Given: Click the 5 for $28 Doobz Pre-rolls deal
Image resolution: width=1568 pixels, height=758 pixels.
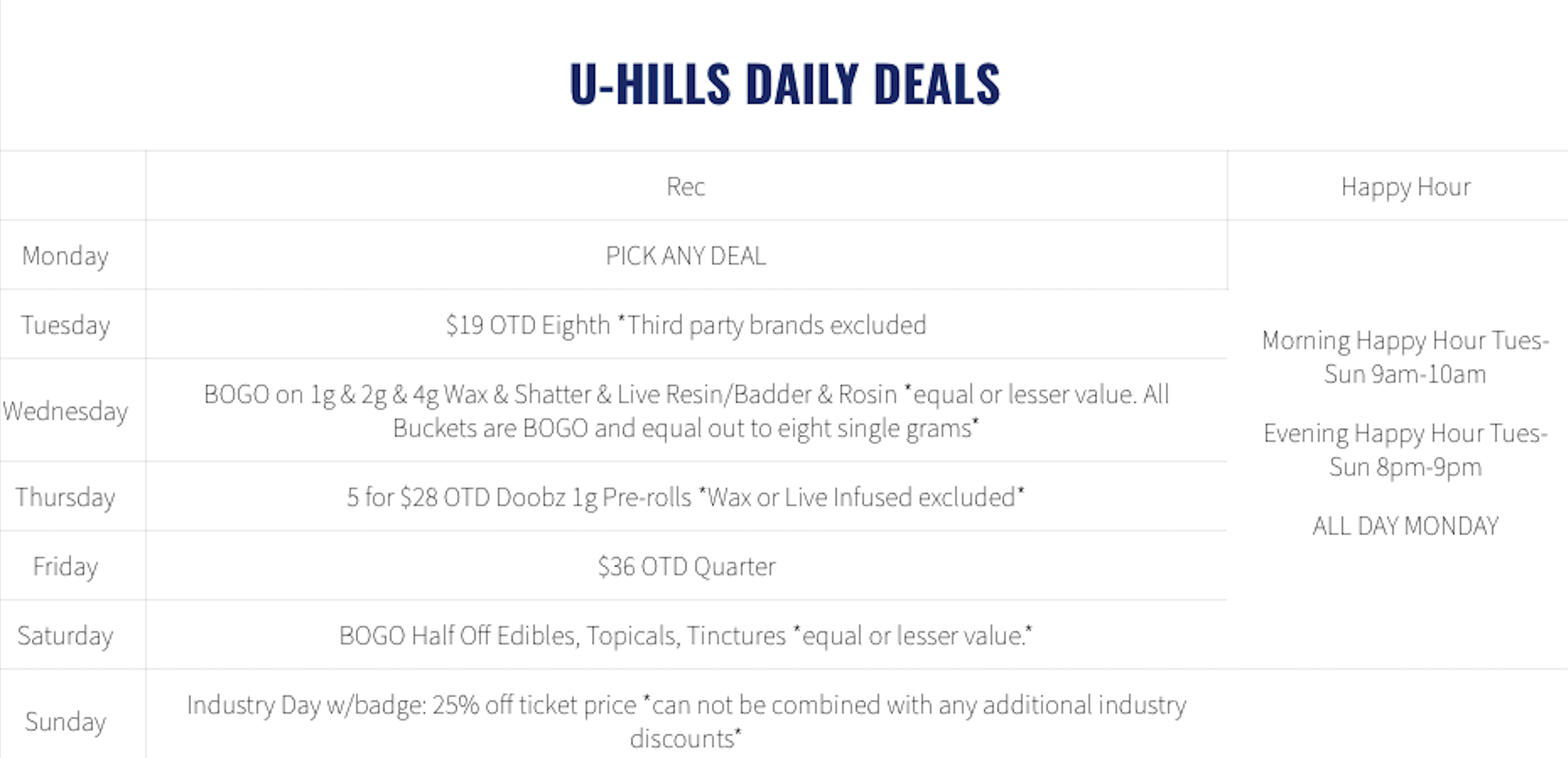Looking at the screenshot, I should point(686,497).
